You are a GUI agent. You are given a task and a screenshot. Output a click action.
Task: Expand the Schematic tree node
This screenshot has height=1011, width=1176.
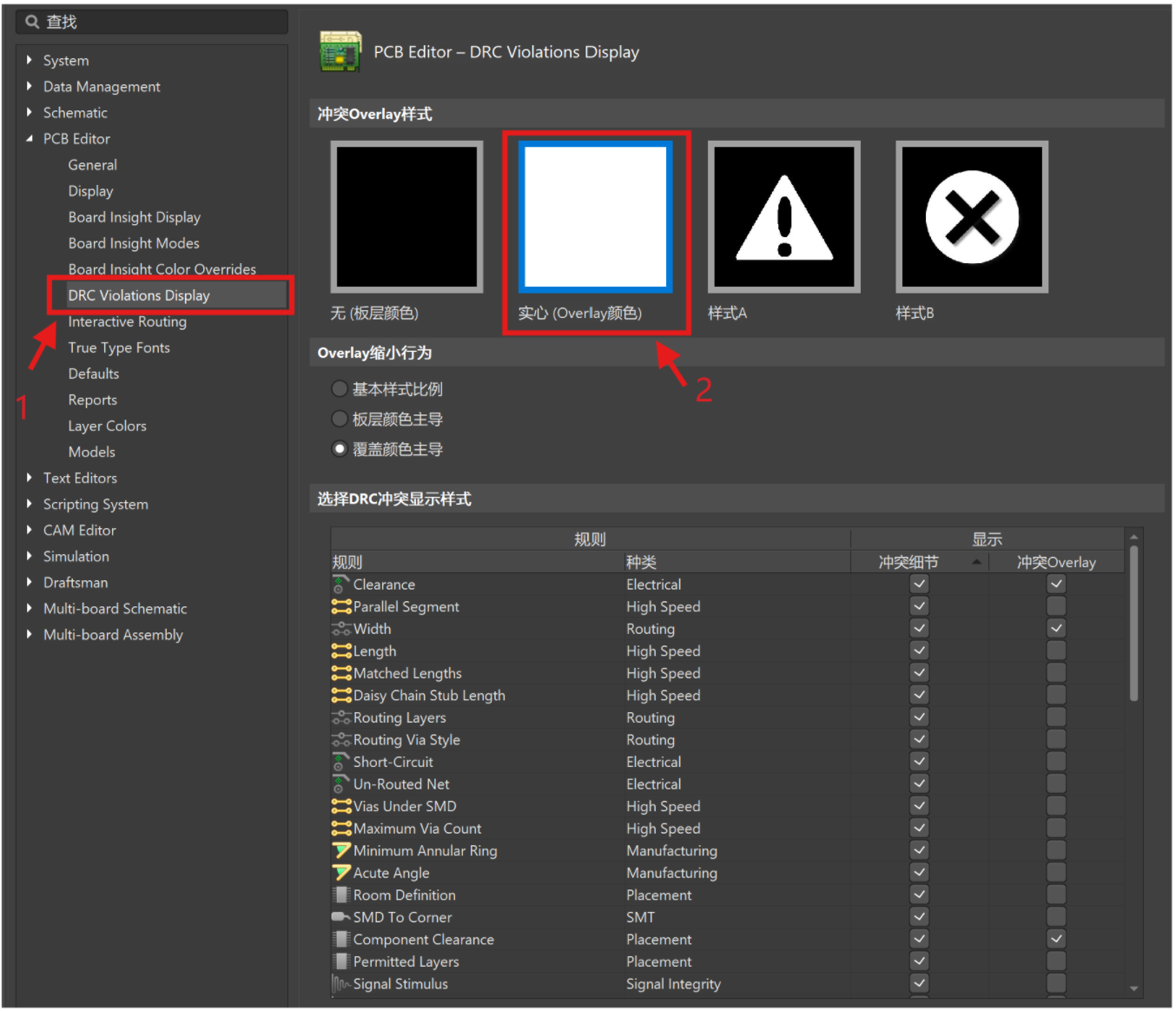30,112
